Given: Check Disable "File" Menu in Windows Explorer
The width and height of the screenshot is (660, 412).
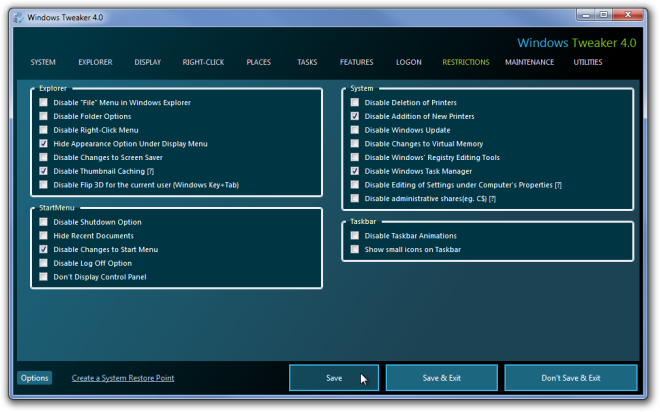Looking at the screenshot, I should (43, 102).
